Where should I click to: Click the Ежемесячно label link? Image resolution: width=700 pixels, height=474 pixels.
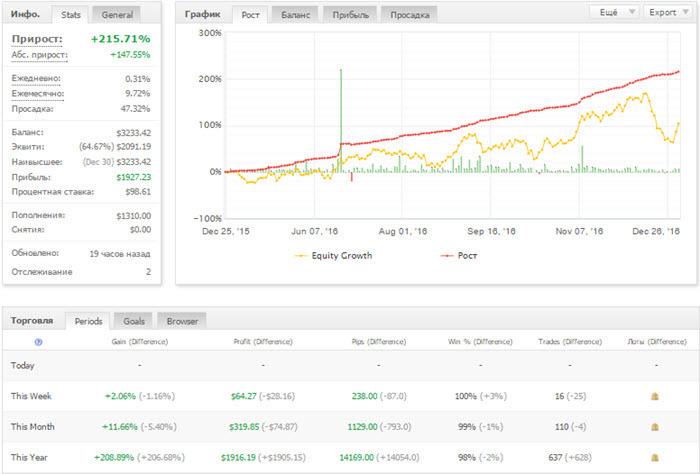tap(38, 94)
